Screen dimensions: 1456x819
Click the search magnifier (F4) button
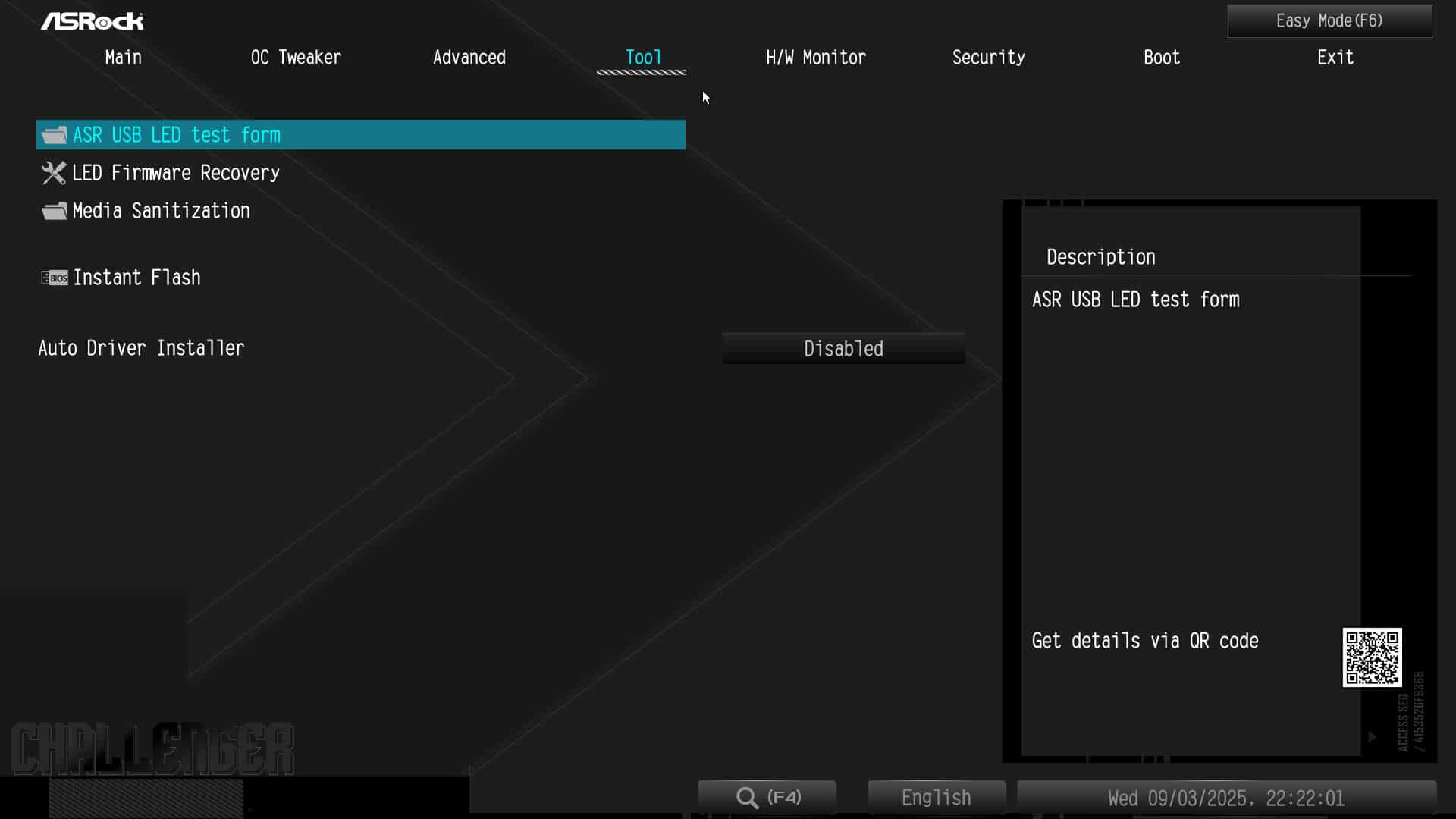click(767, 797)
